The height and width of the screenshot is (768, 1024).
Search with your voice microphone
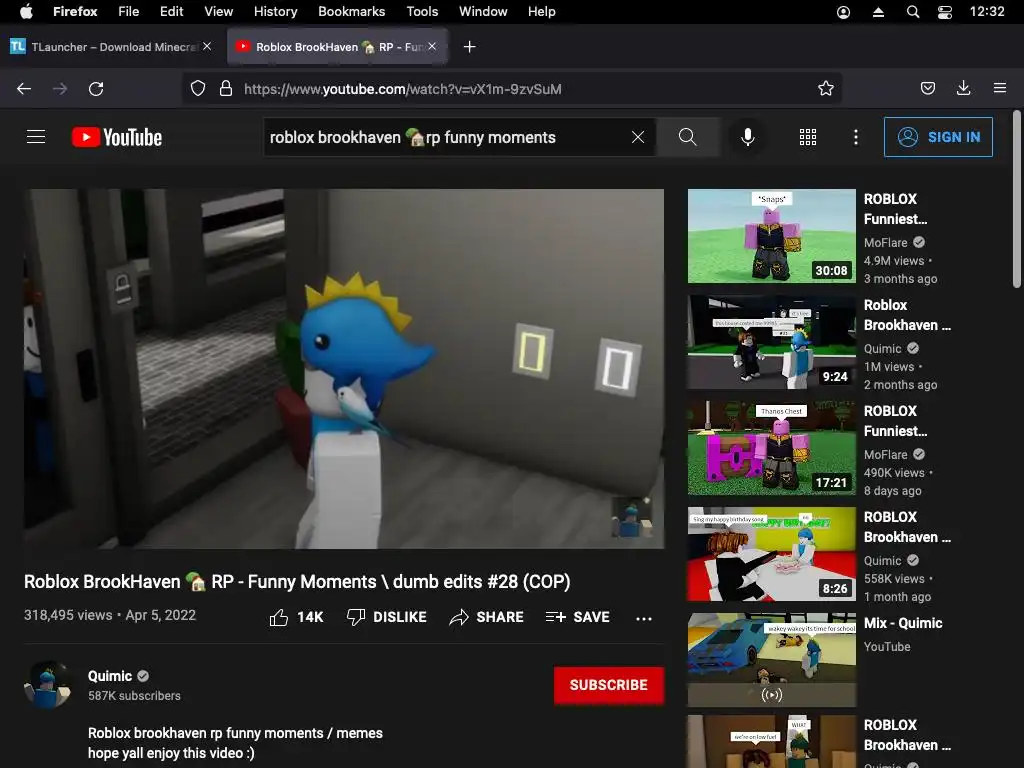[748, 137]
